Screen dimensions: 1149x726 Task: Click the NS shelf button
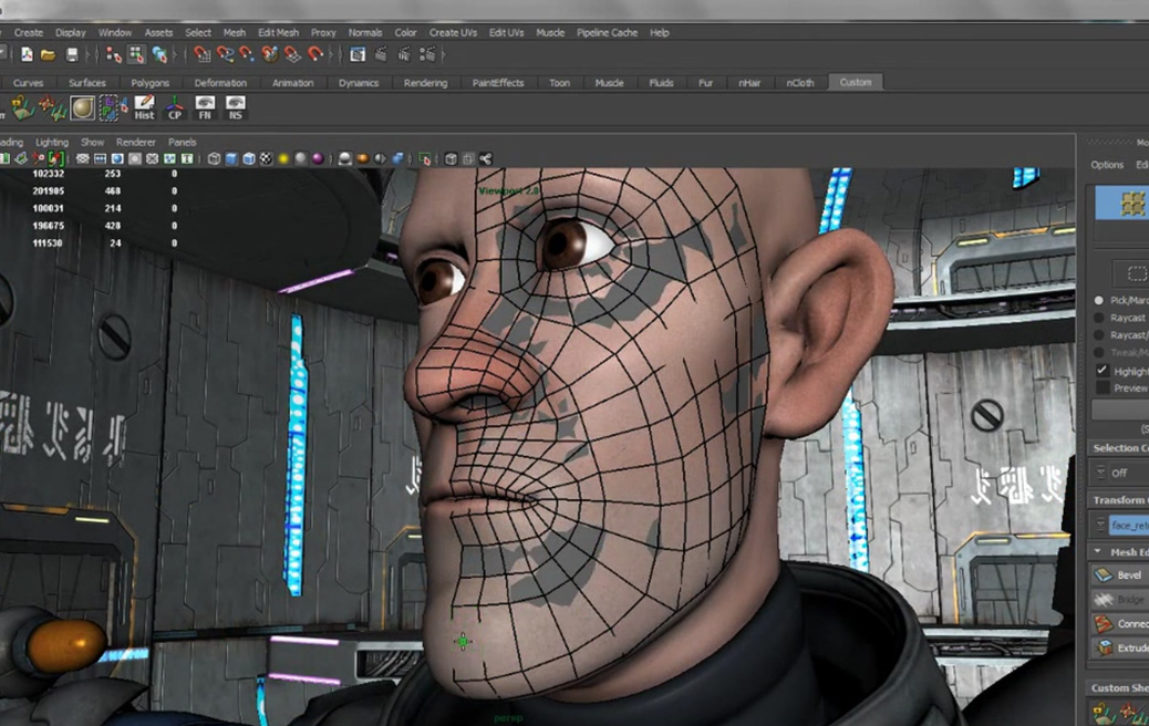(x=235, y=108)
